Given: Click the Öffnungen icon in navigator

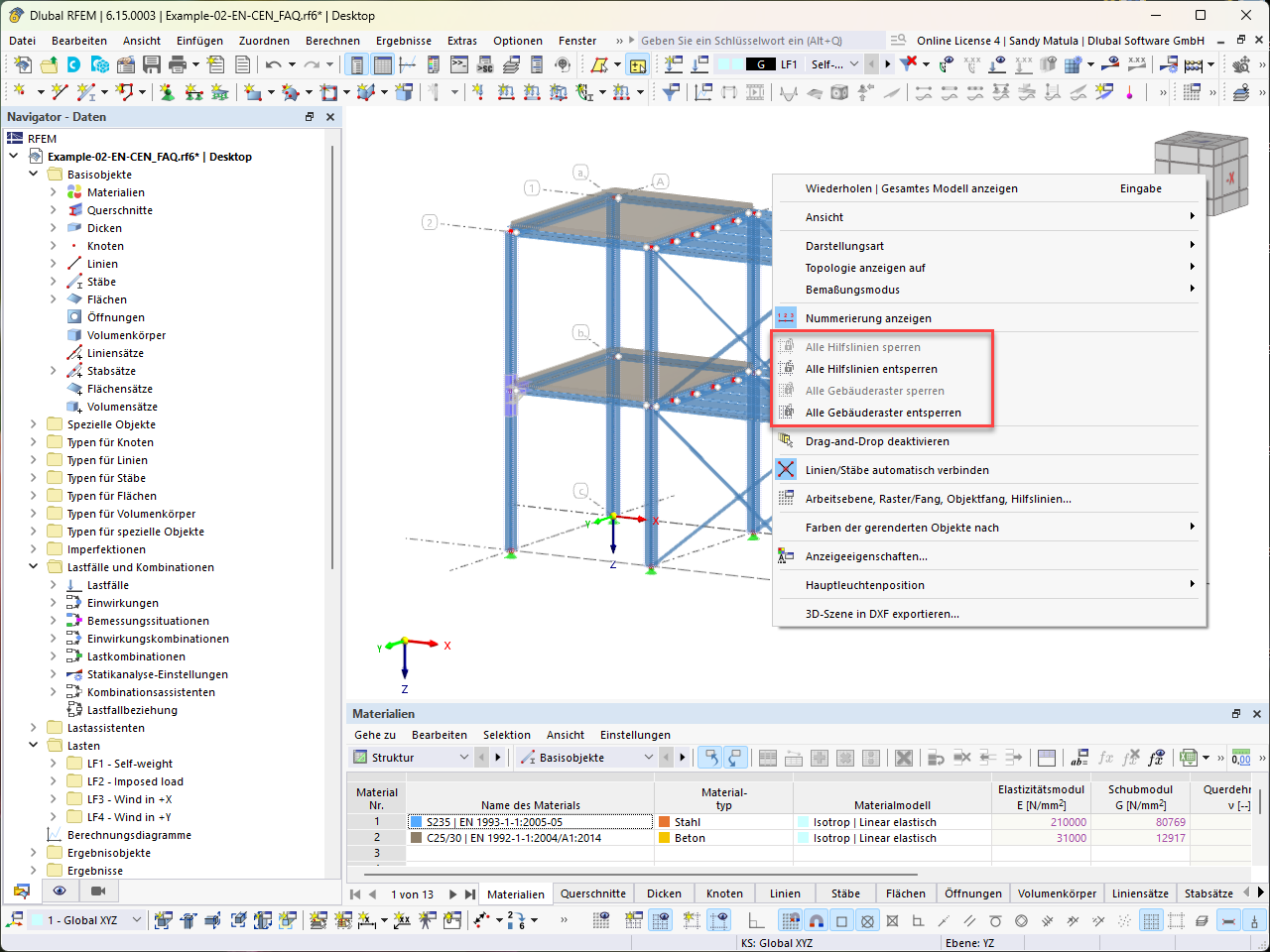Looking at the screenshot, I should 74,317.
